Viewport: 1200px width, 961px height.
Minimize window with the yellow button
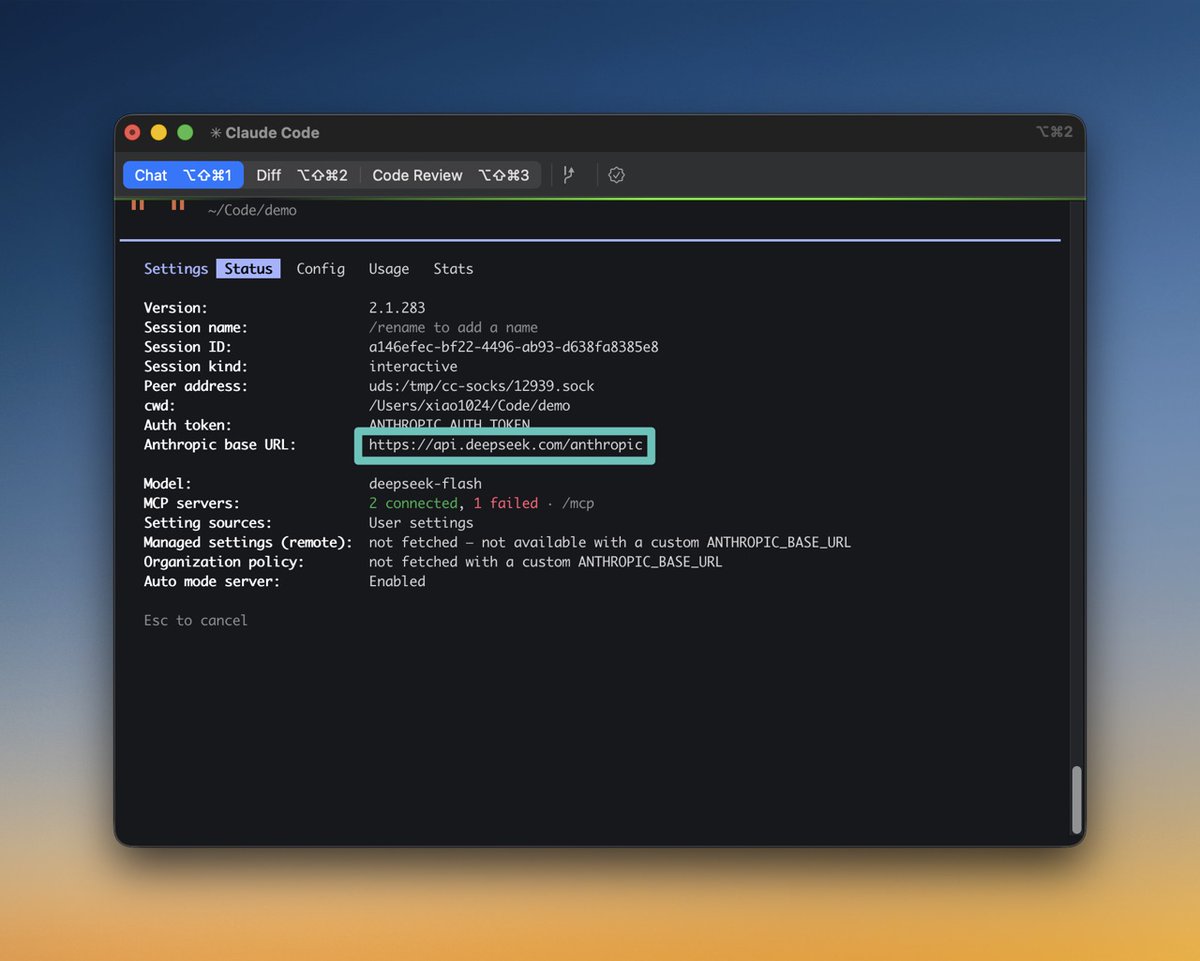(158, 133)
